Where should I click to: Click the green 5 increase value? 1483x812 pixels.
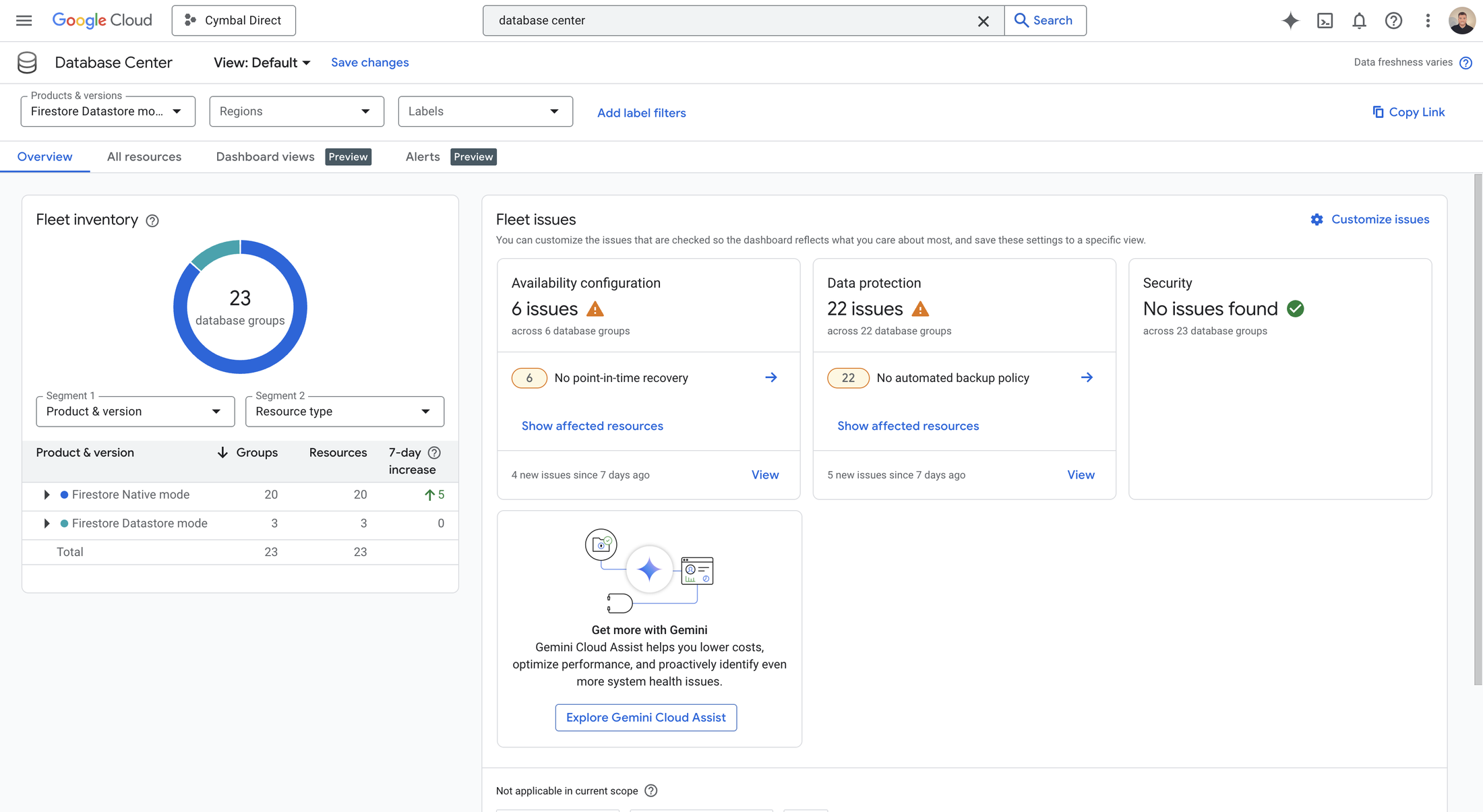click(435, 495)
